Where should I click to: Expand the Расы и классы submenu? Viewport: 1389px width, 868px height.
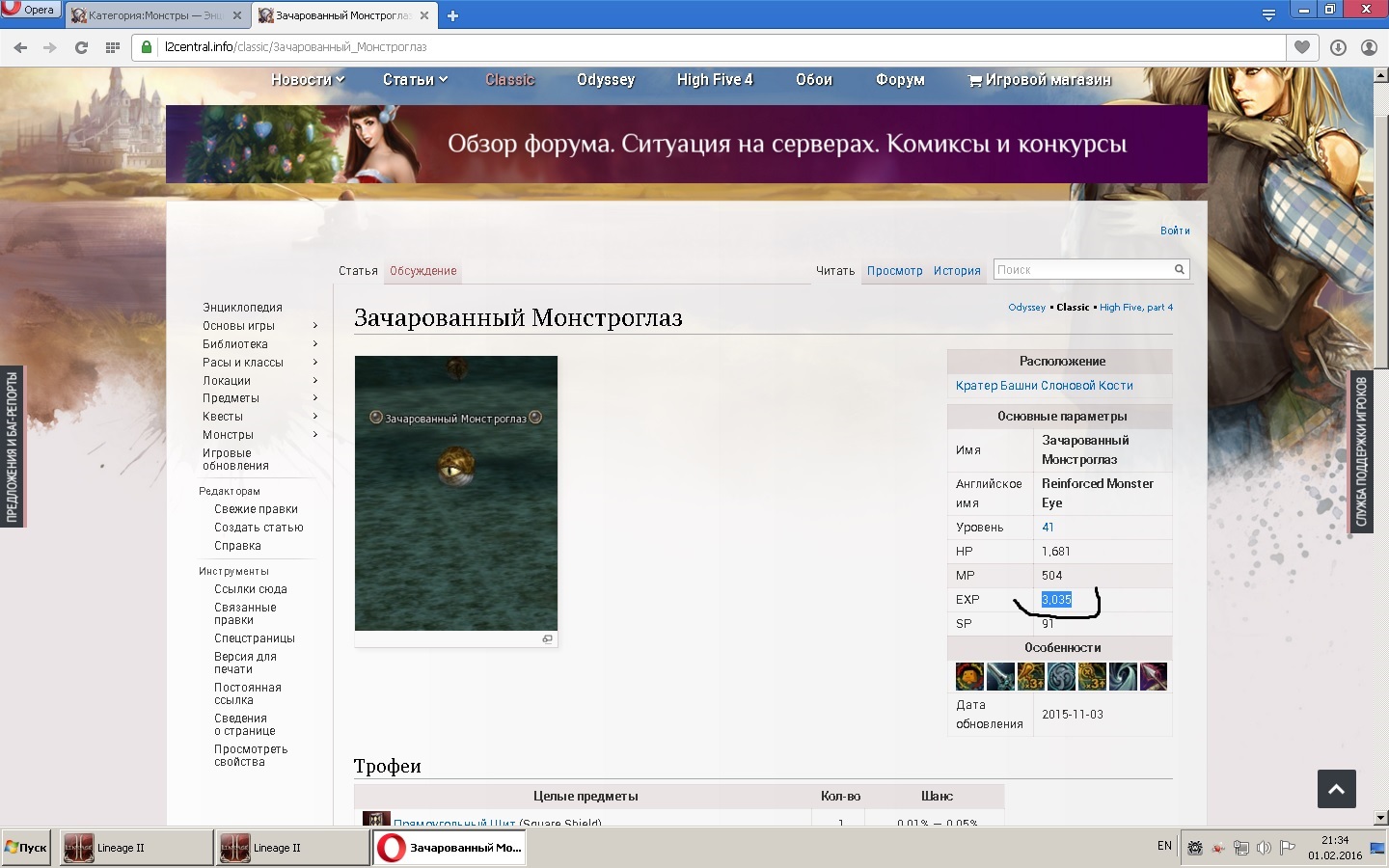coord(315,363)
